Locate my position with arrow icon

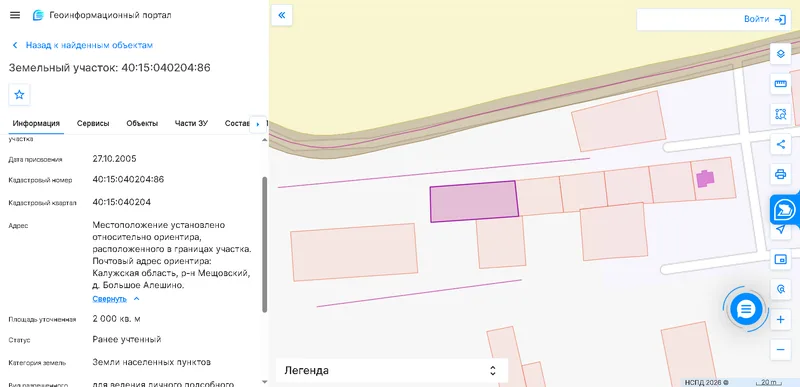click(x=780, y=230)
